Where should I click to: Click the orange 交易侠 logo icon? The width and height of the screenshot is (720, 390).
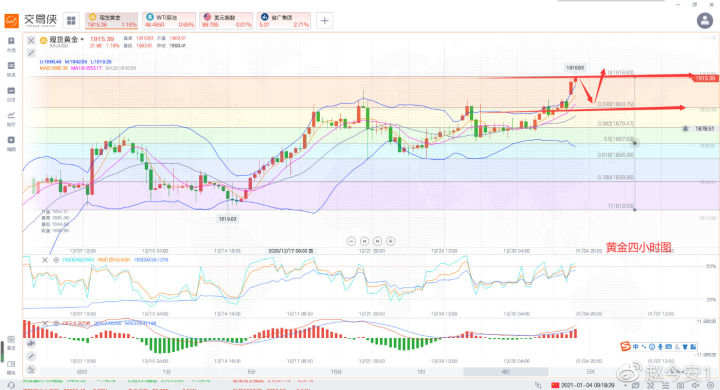click(x=11, y=20)
